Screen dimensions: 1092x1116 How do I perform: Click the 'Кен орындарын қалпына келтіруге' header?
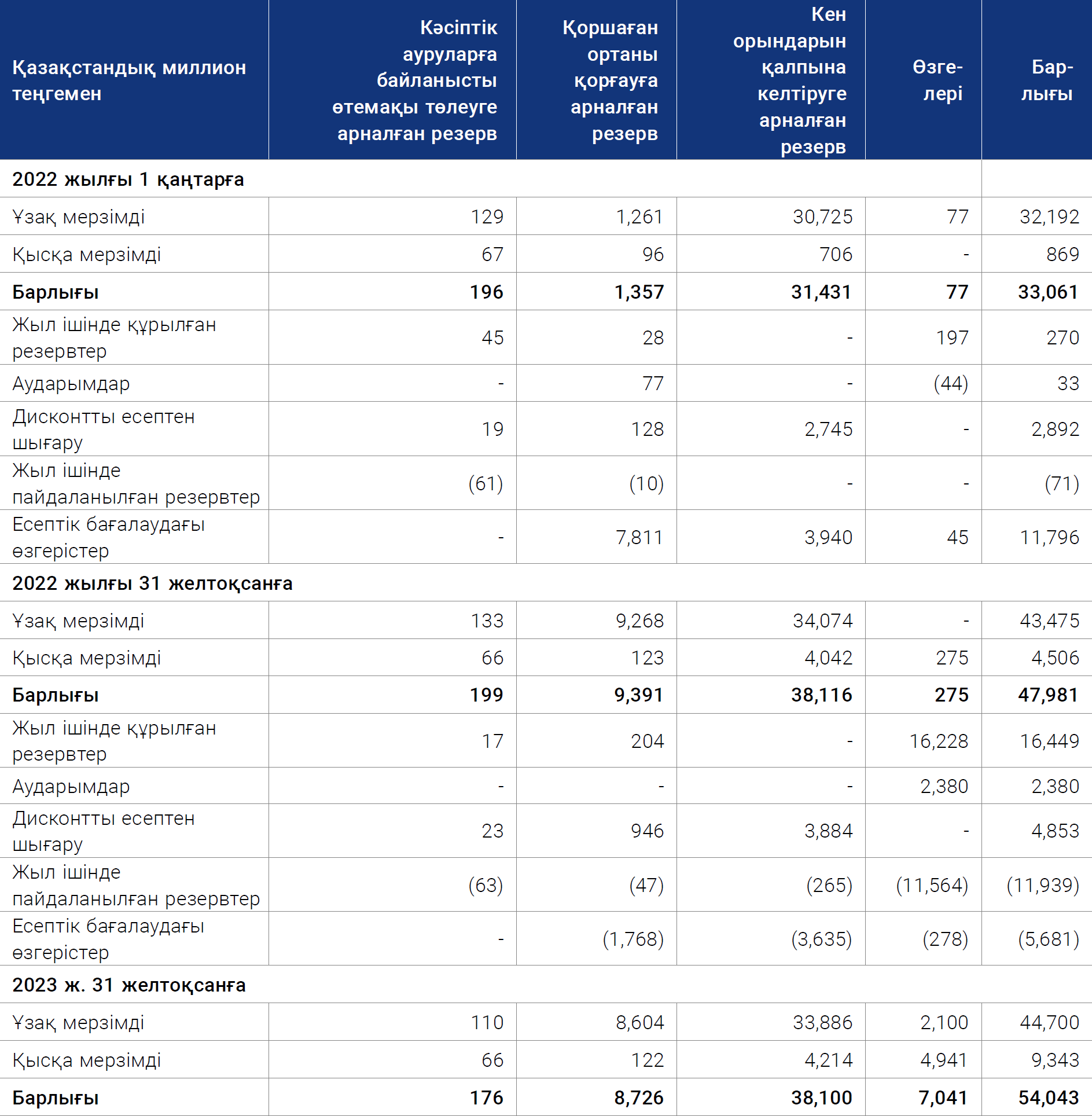(x=789, y=80)
